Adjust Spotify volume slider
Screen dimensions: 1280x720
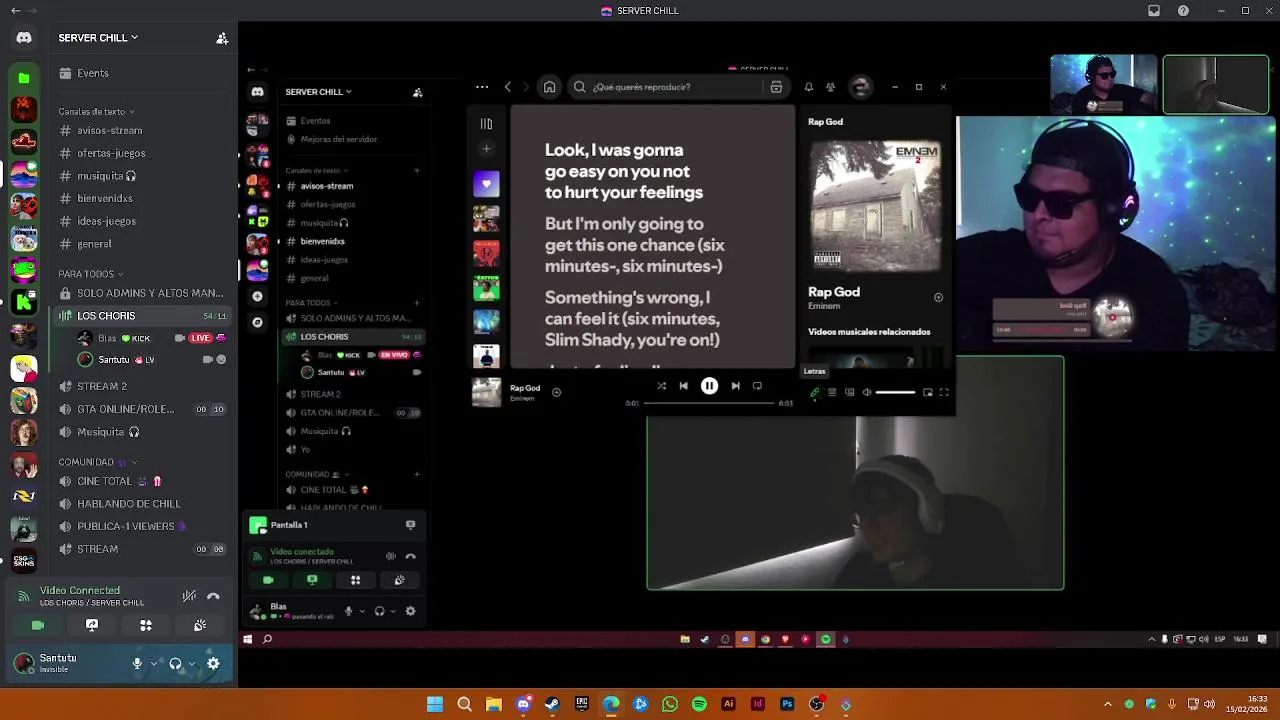pos(895,392)
